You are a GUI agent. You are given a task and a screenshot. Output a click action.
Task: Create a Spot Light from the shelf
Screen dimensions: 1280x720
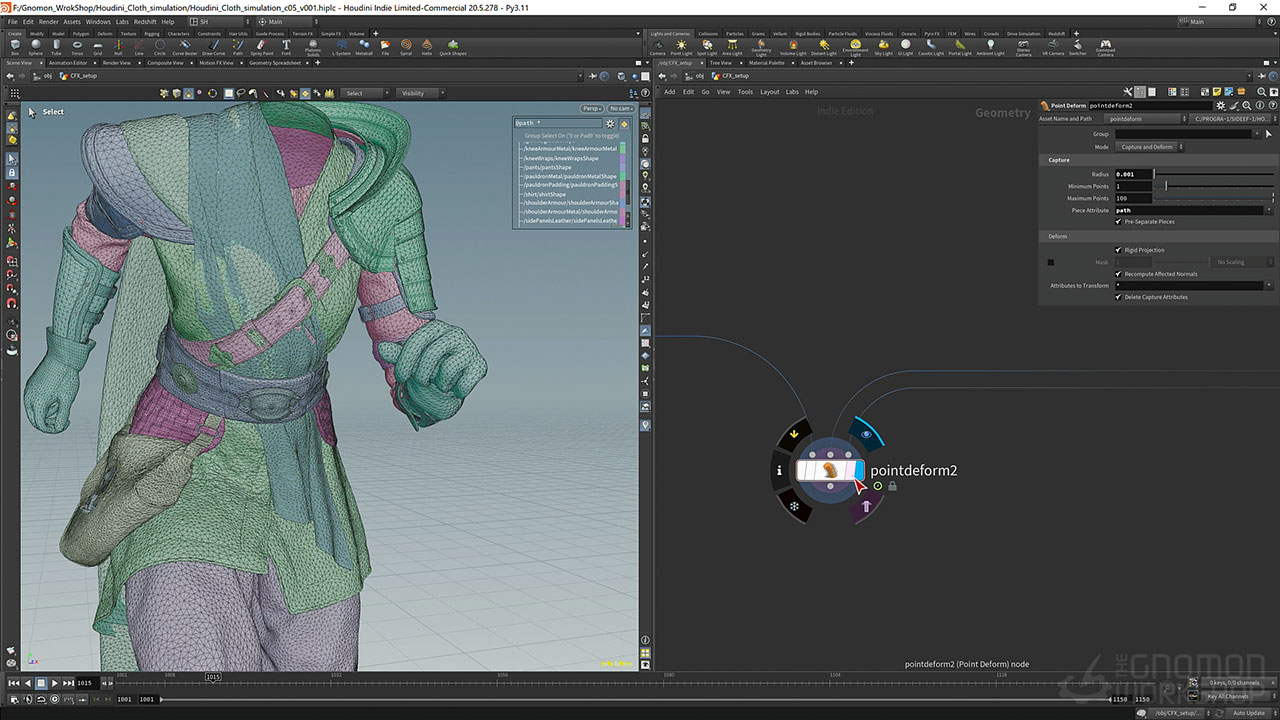[x=707, y=46]
